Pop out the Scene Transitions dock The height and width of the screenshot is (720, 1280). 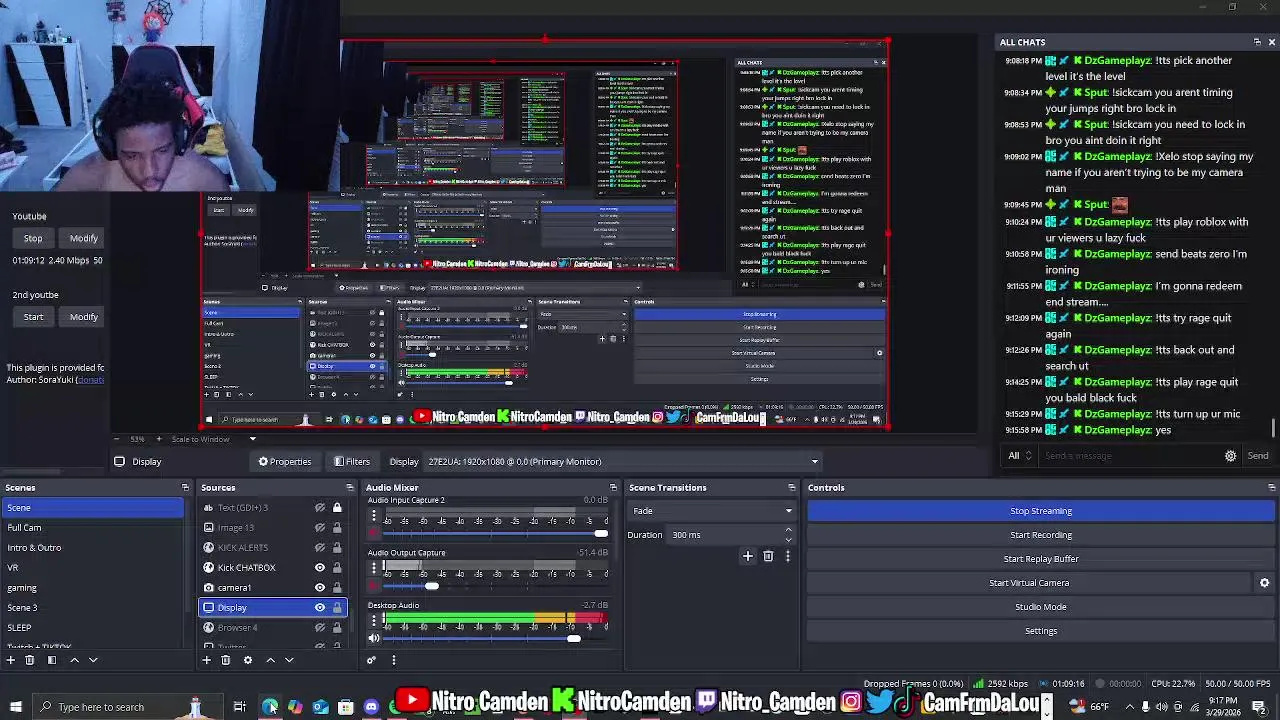[x=791, y=488]
